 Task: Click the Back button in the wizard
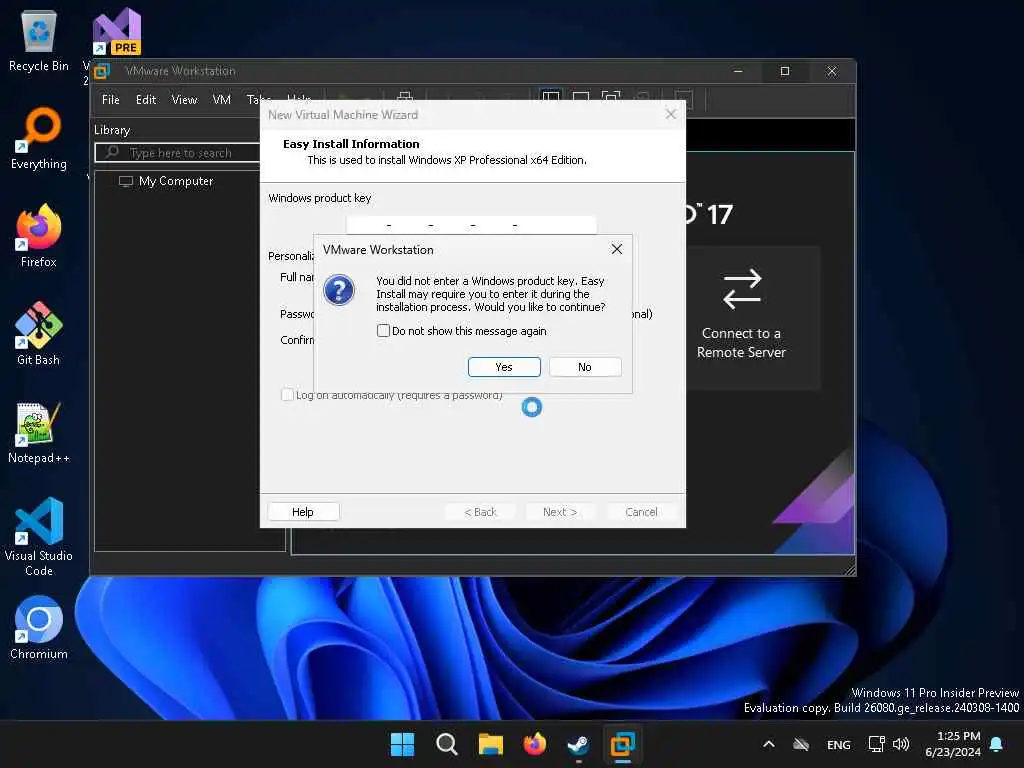480,512
